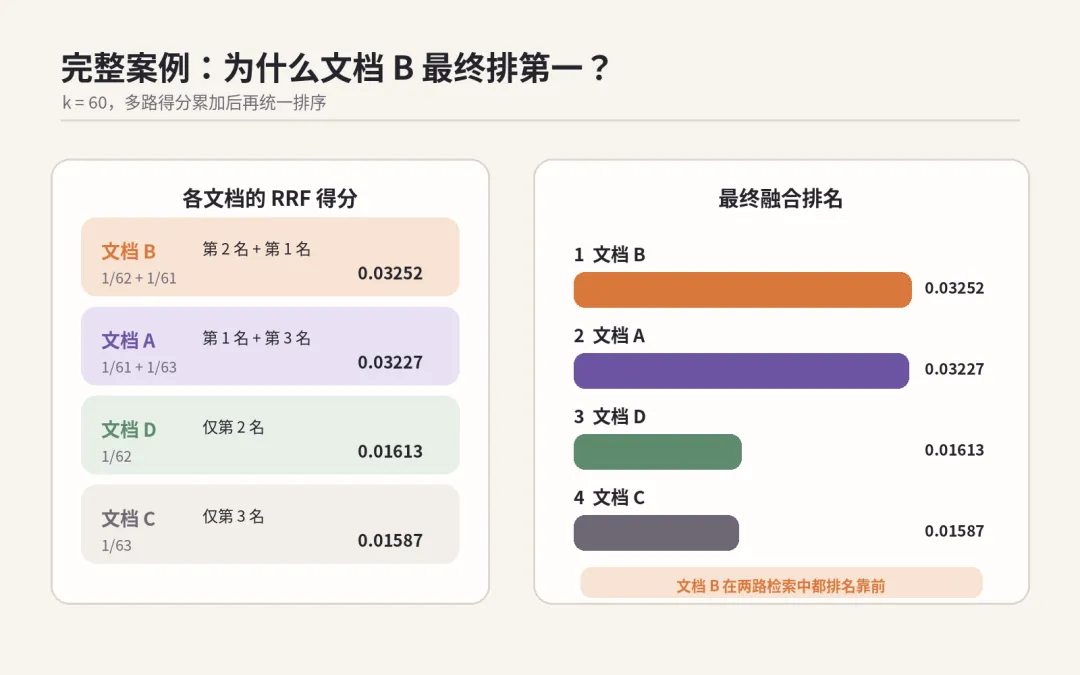
Task: Click the 0.03227 value beside purple bar
Action: click(954, 369)
